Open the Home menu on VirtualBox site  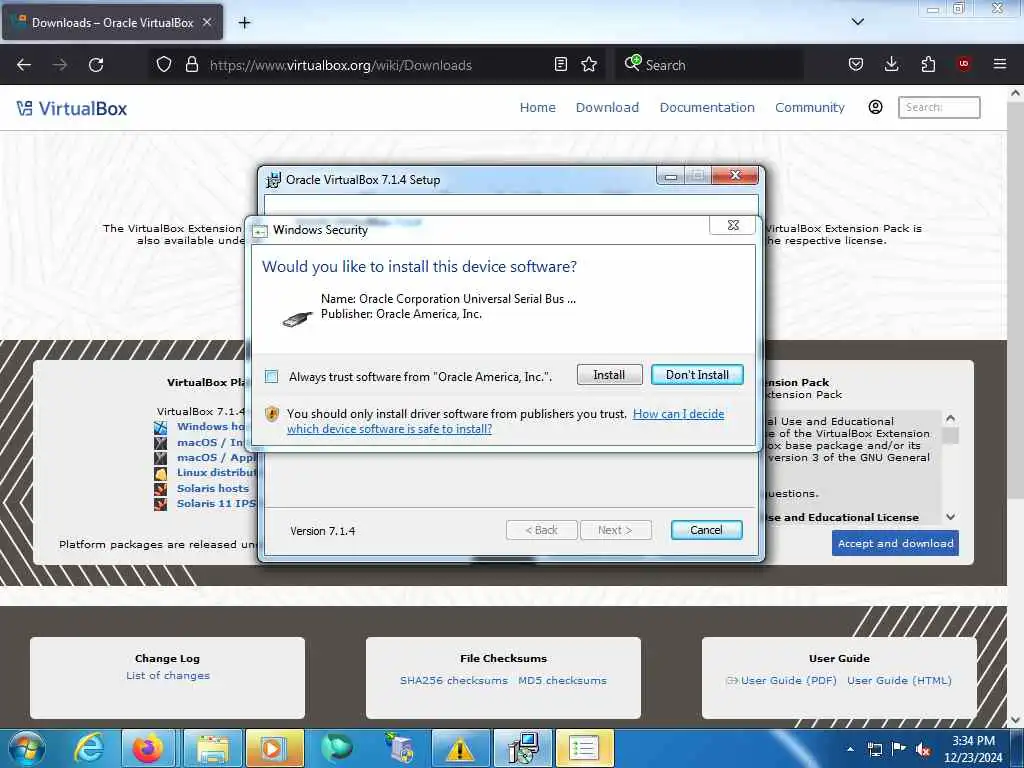[537, 108]
